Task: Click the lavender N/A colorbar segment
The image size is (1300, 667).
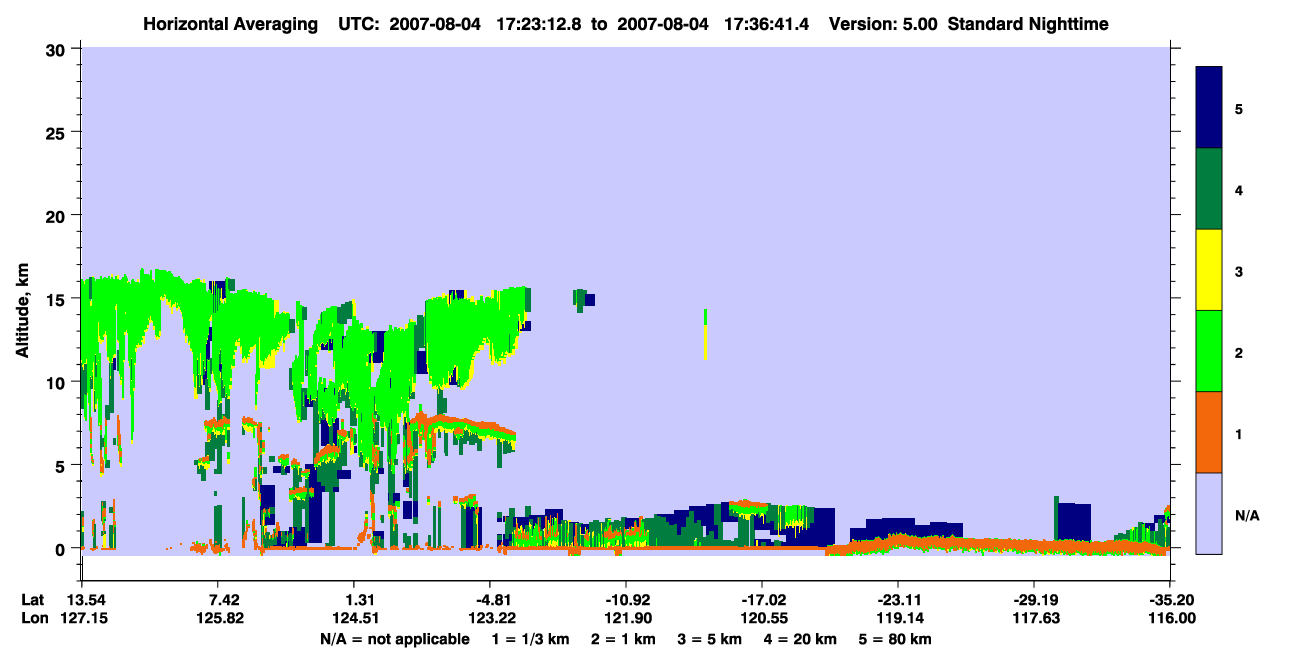Action: pyautogui.click(x=1209, y=513)
